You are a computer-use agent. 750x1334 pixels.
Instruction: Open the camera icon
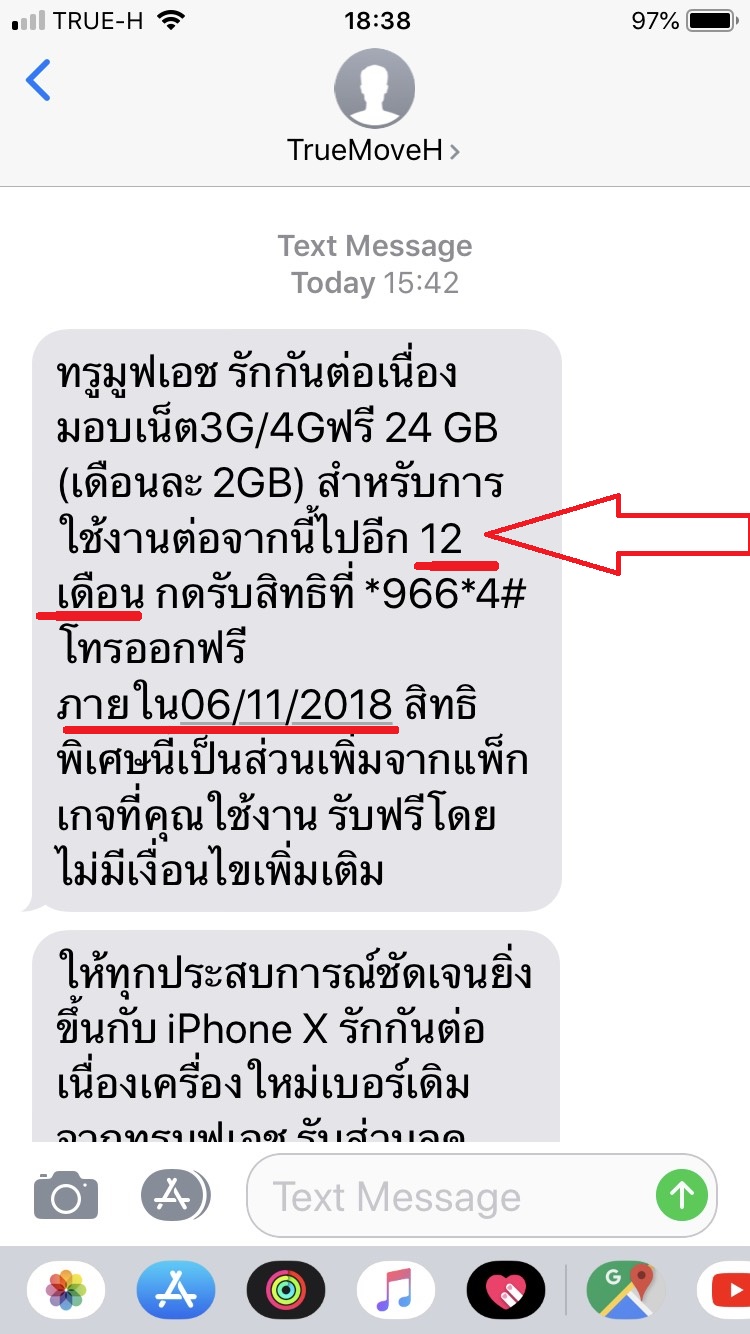[66, 1195]
